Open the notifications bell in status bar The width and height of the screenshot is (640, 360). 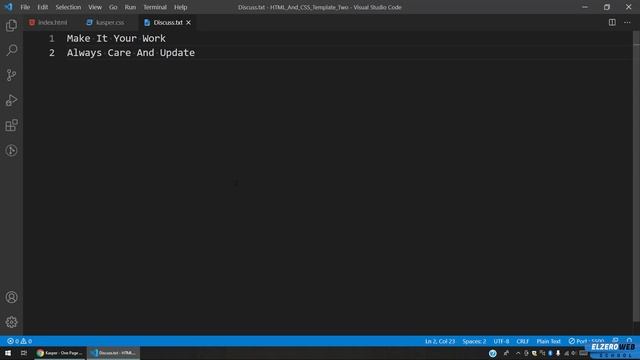[629, 341]
